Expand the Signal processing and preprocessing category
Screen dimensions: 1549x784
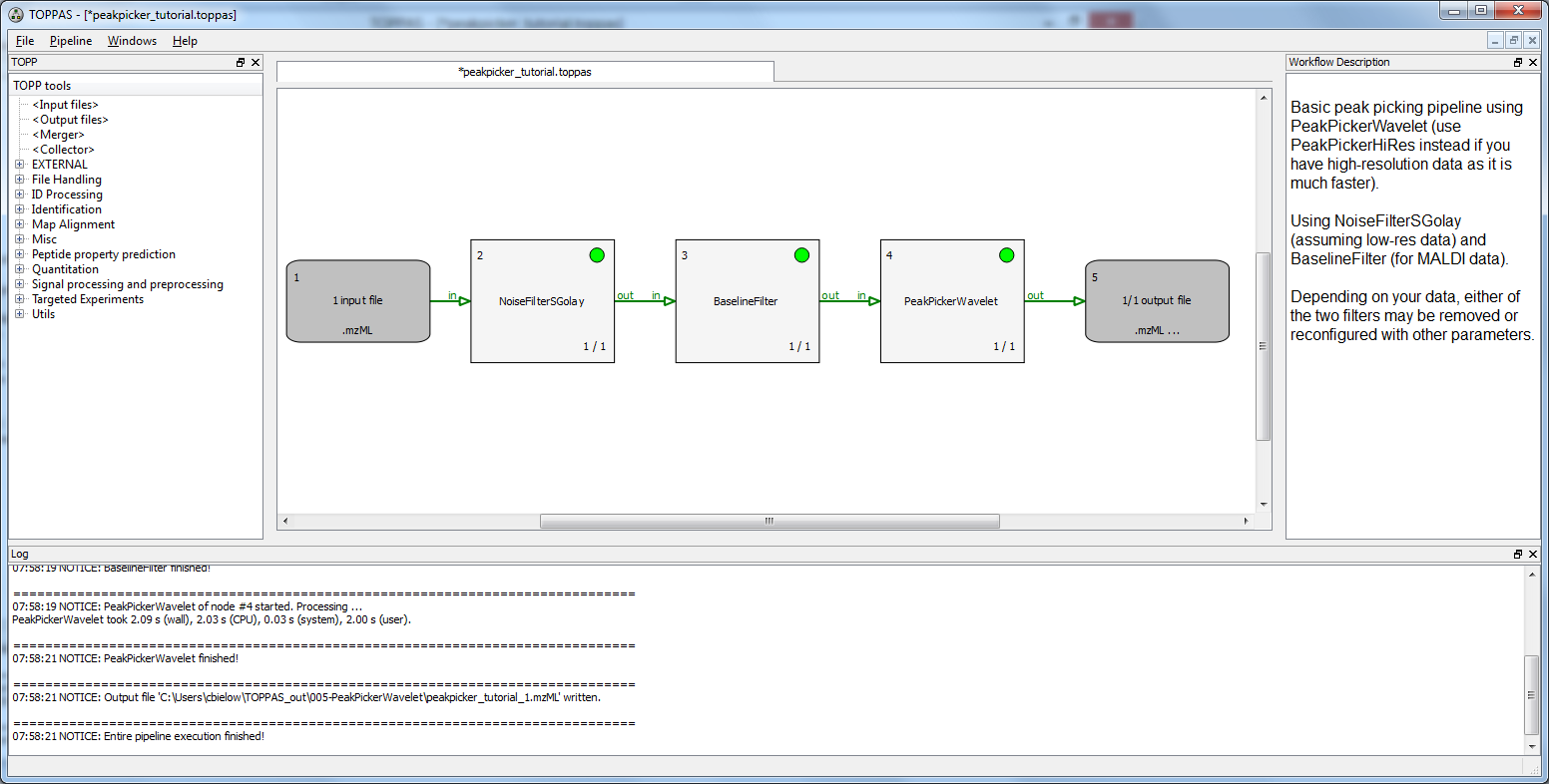(20, 284)
